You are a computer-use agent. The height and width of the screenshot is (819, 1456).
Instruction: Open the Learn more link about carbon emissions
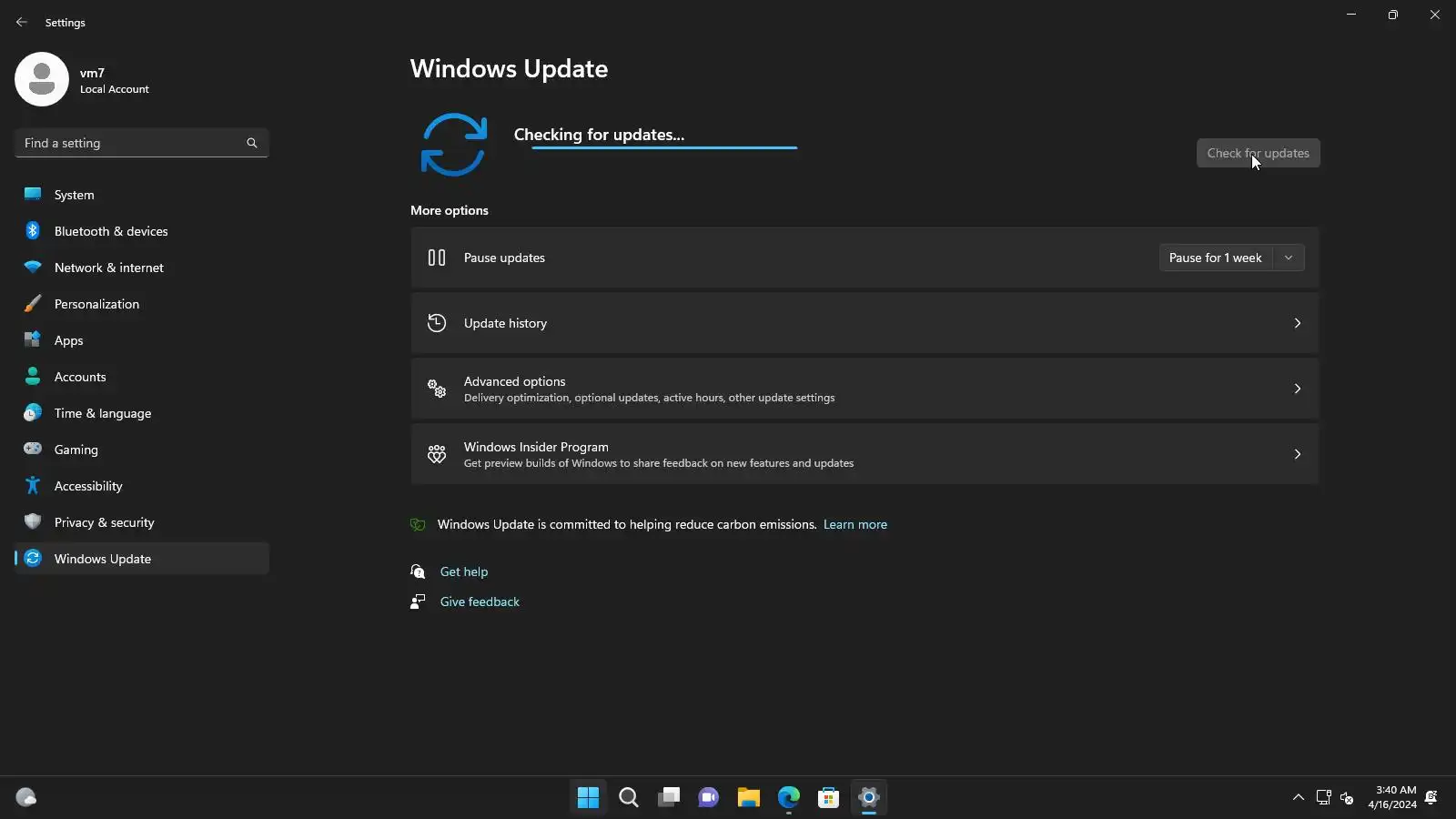(855, 524)
